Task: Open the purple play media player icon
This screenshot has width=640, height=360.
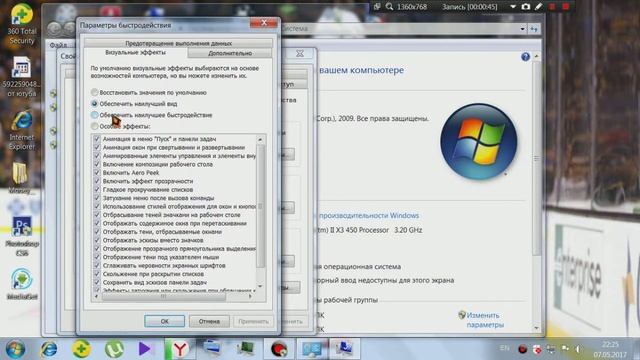Action: 144,349
